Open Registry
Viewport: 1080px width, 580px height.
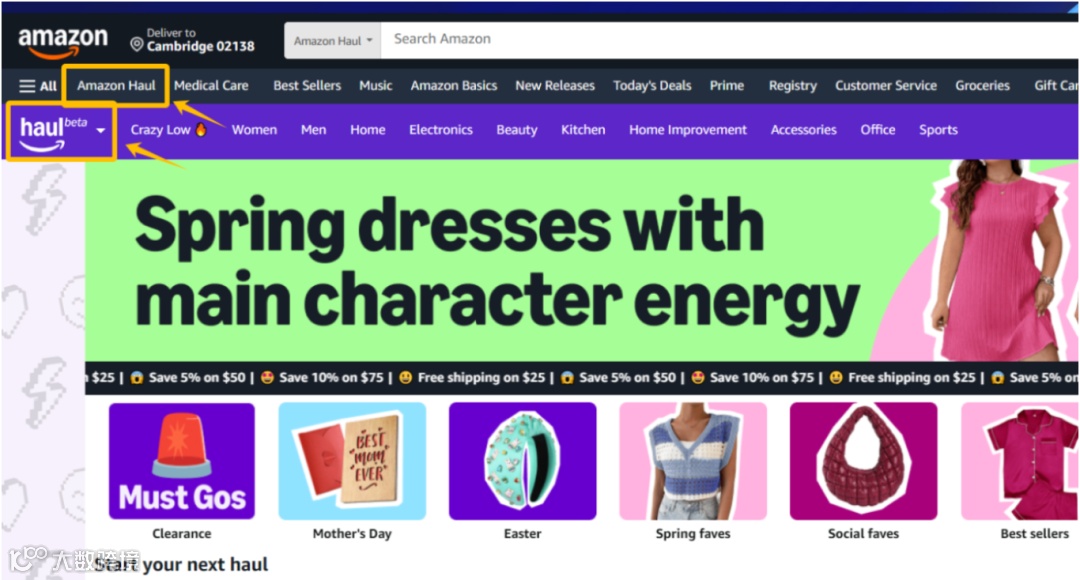(x=793, y=86)
